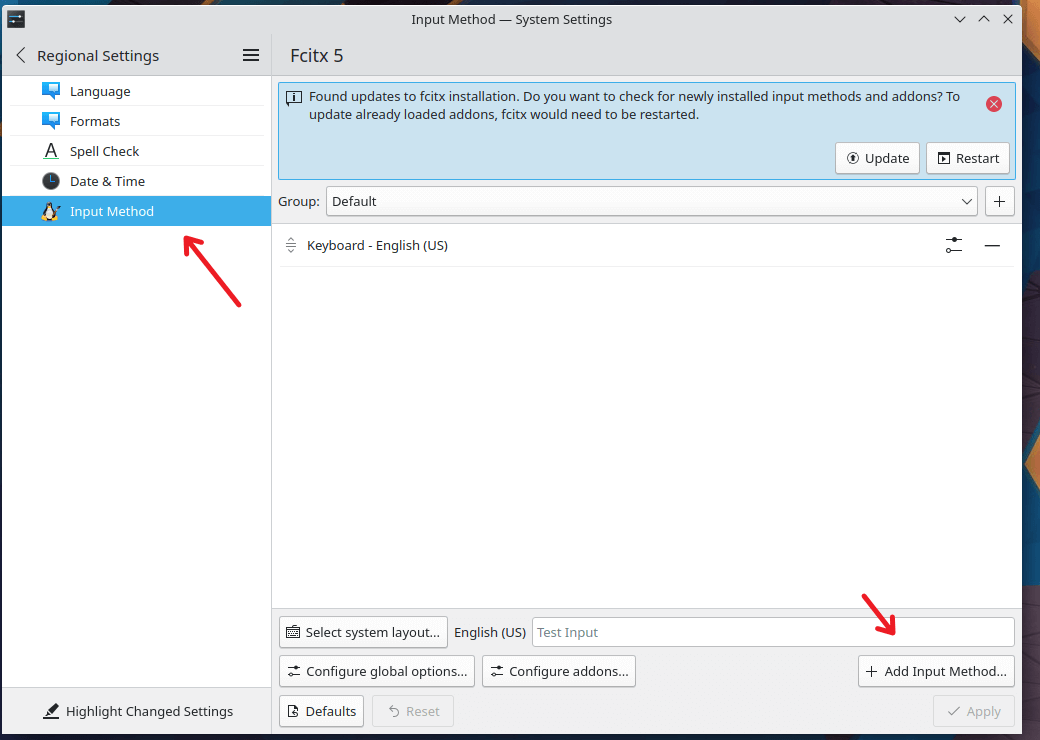Dismiss the fcitx update notification

coord(994,104)
